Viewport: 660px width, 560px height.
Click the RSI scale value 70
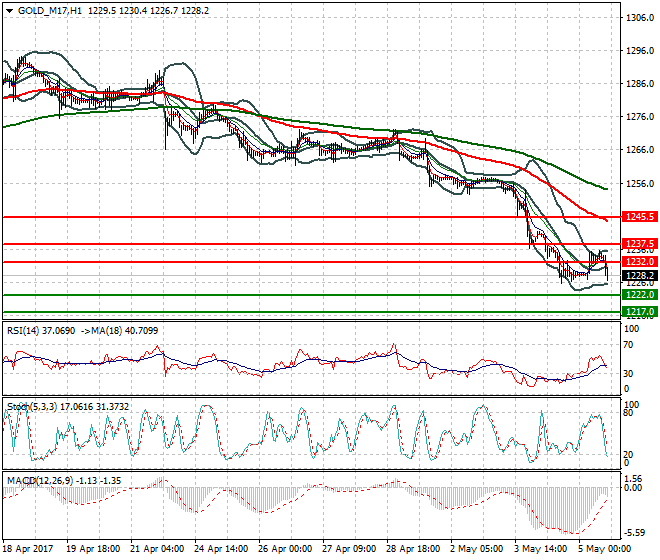[x=628, y=345]
